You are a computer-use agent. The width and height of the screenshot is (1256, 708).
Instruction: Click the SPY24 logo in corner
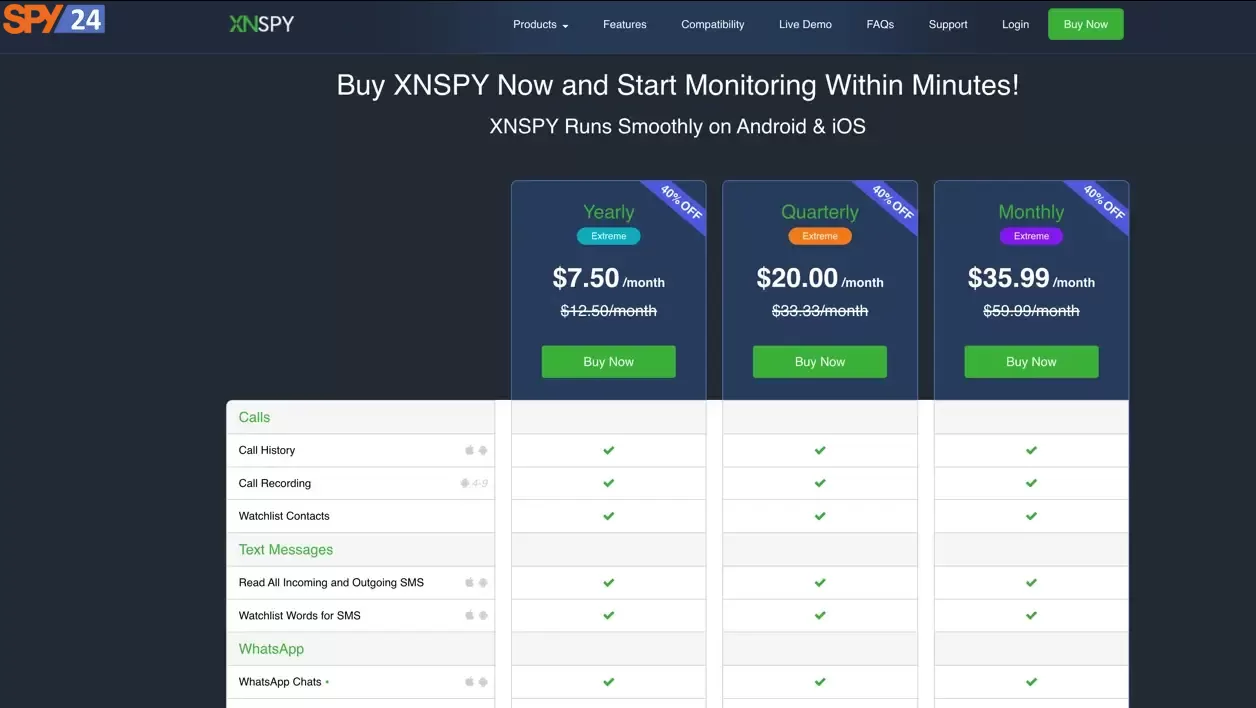coord(54,18)
